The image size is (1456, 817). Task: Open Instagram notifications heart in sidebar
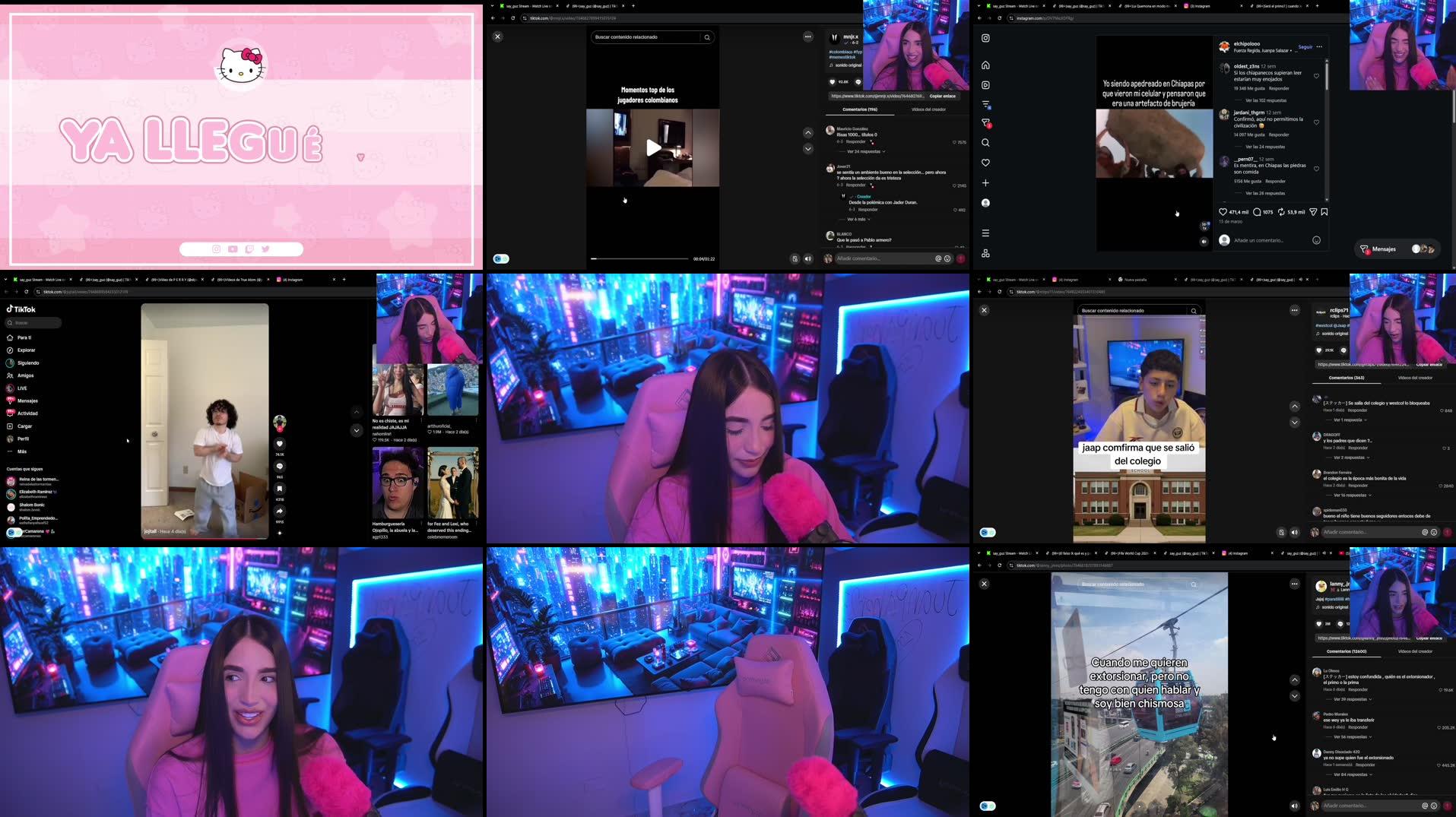(985, 163)
